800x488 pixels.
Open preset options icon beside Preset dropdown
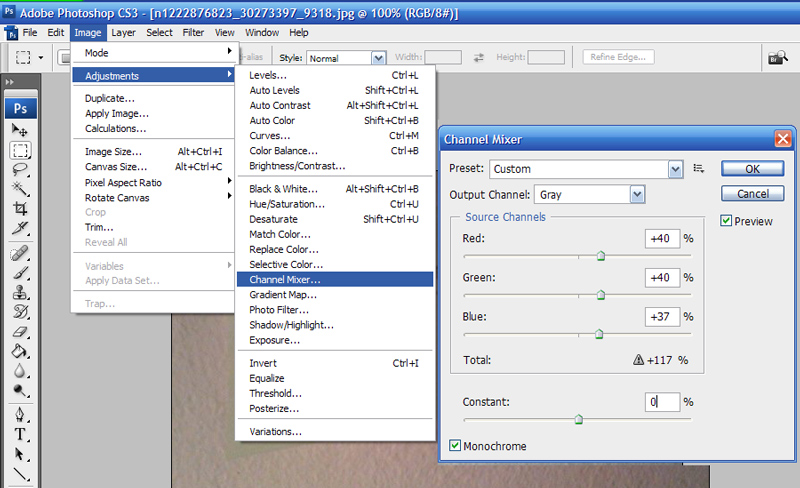[698, 169]
